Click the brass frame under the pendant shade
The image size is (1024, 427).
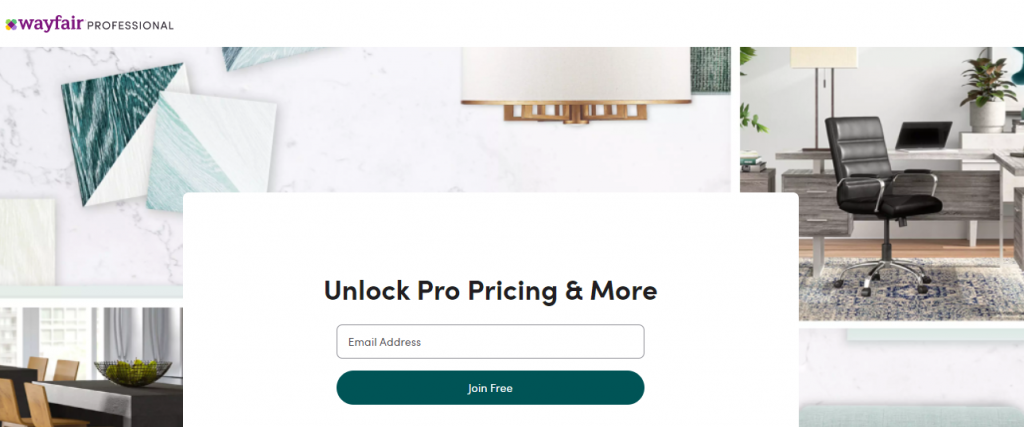click(x=575, y=112)
